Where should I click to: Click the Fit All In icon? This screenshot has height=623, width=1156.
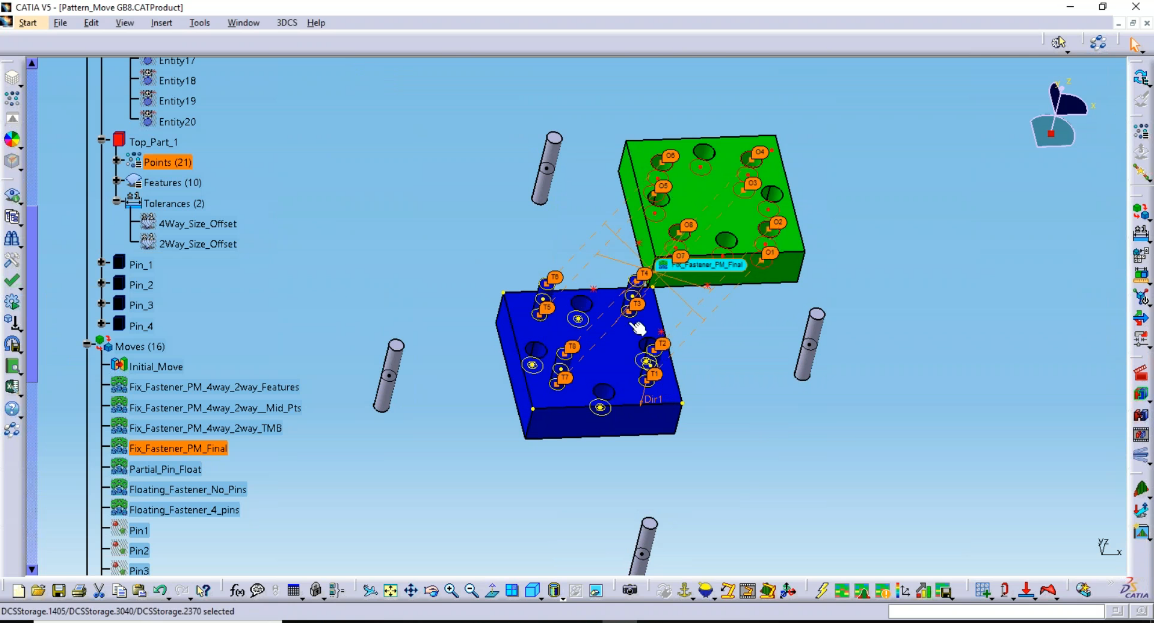click(390, 589)
